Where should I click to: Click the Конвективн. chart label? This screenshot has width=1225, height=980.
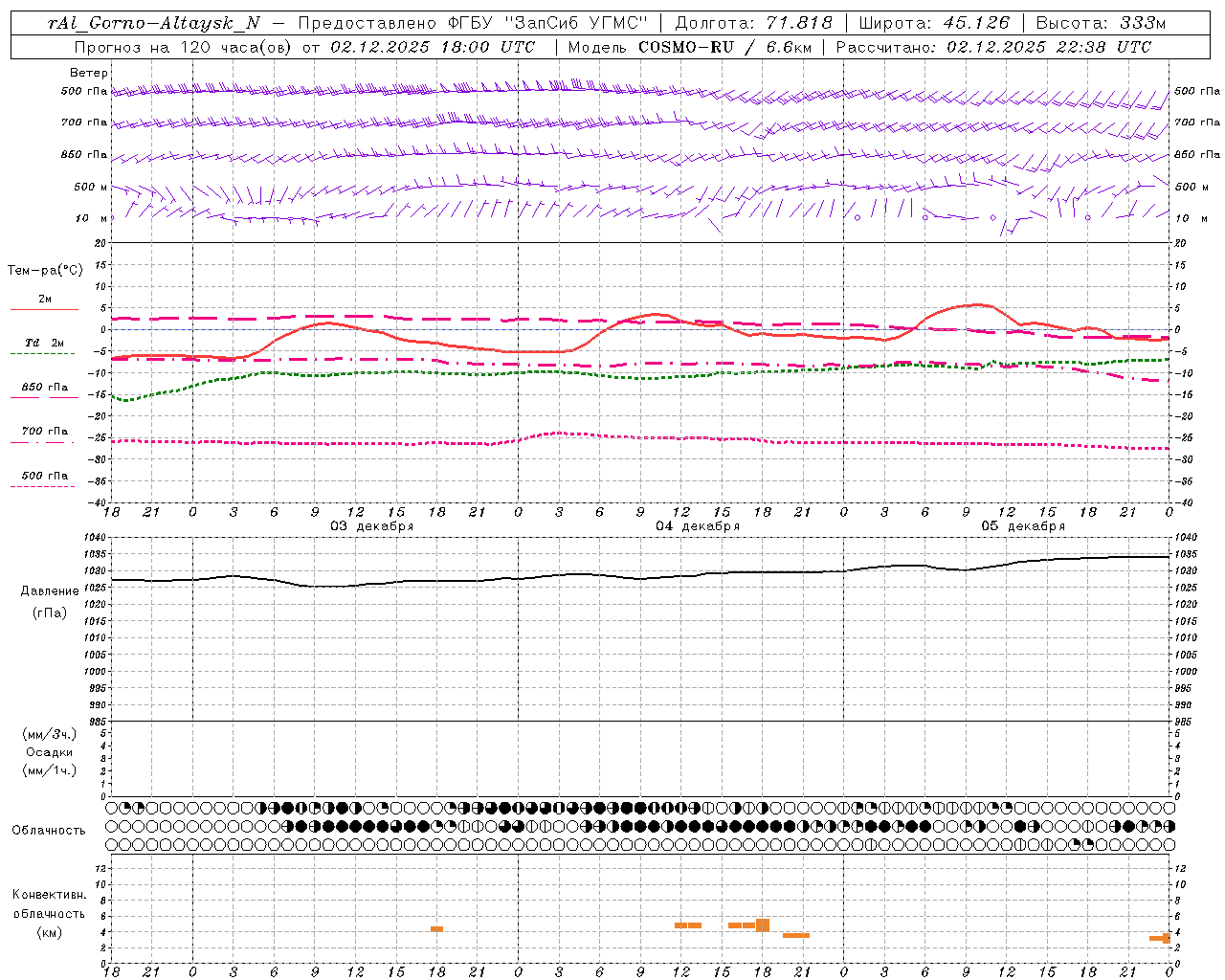point(49,895)
